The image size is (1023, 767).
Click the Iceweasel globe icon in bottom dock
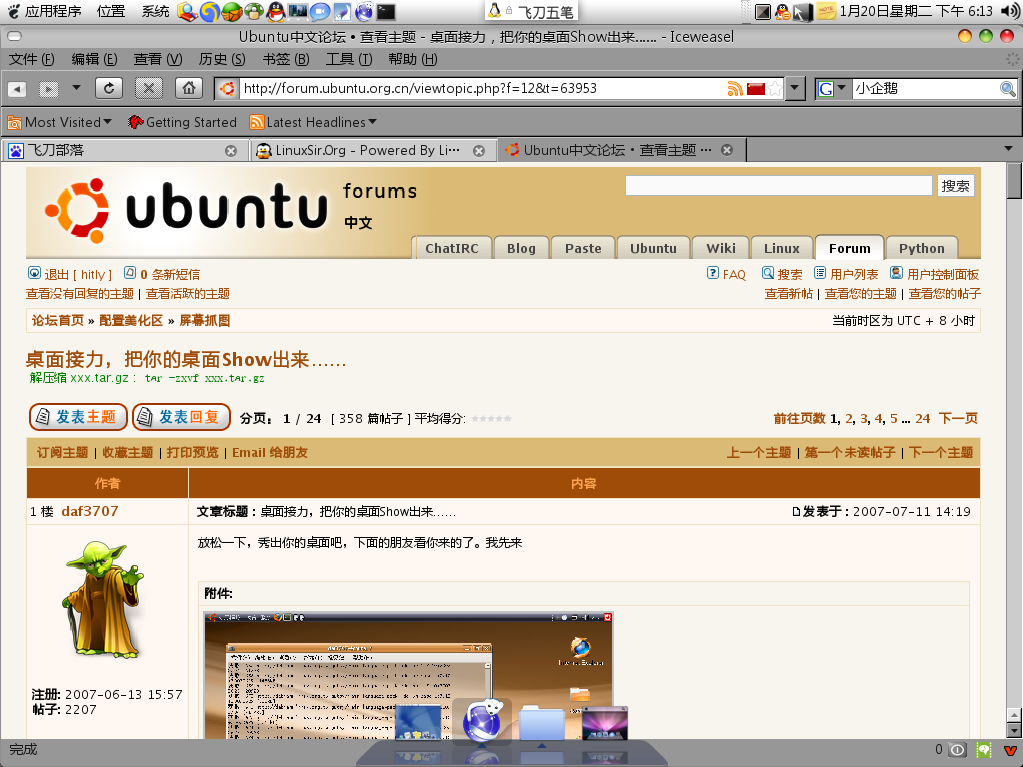coord(482,721)
